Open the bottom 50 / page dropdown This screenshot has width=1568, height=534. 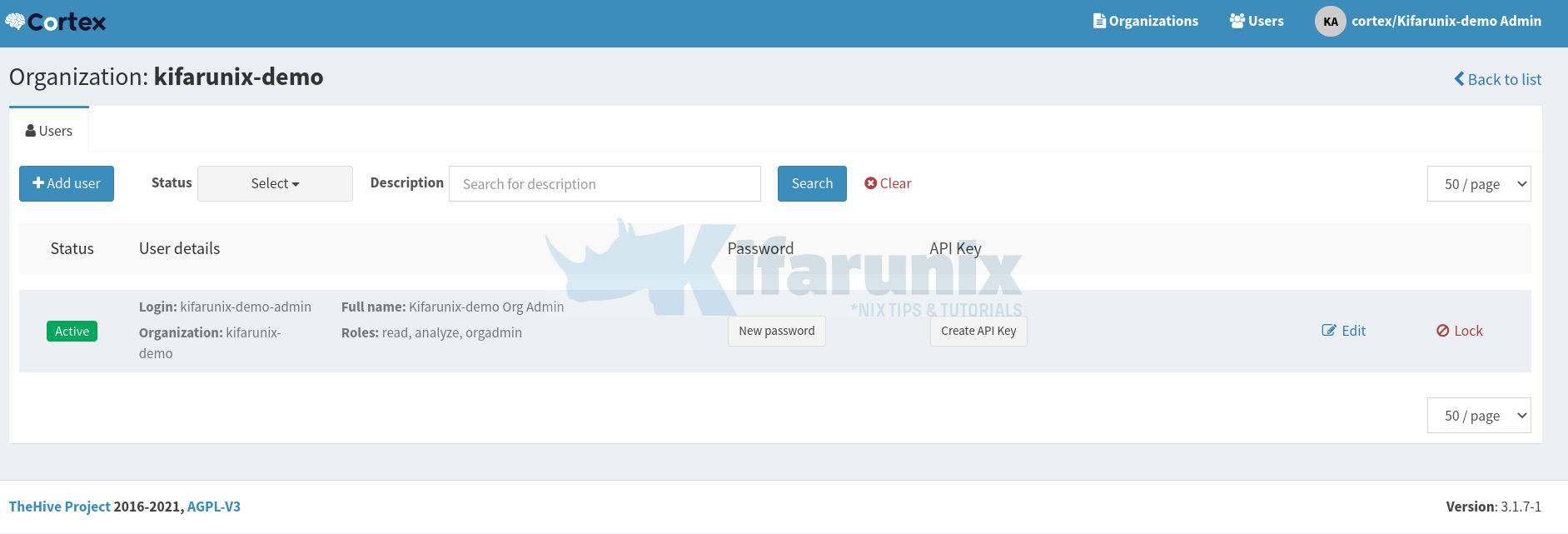[x=1479, y=416]
